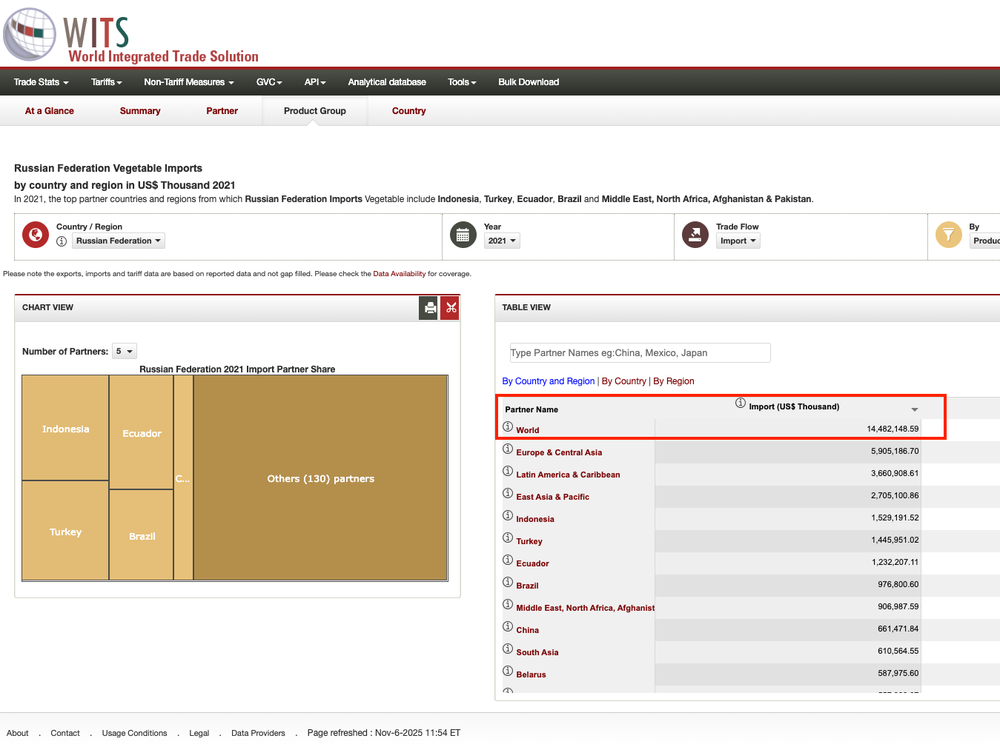This screenshot has width=1000, height=747.
Task: Click the WITS globe logo
Action: click(x=30, y=35)
